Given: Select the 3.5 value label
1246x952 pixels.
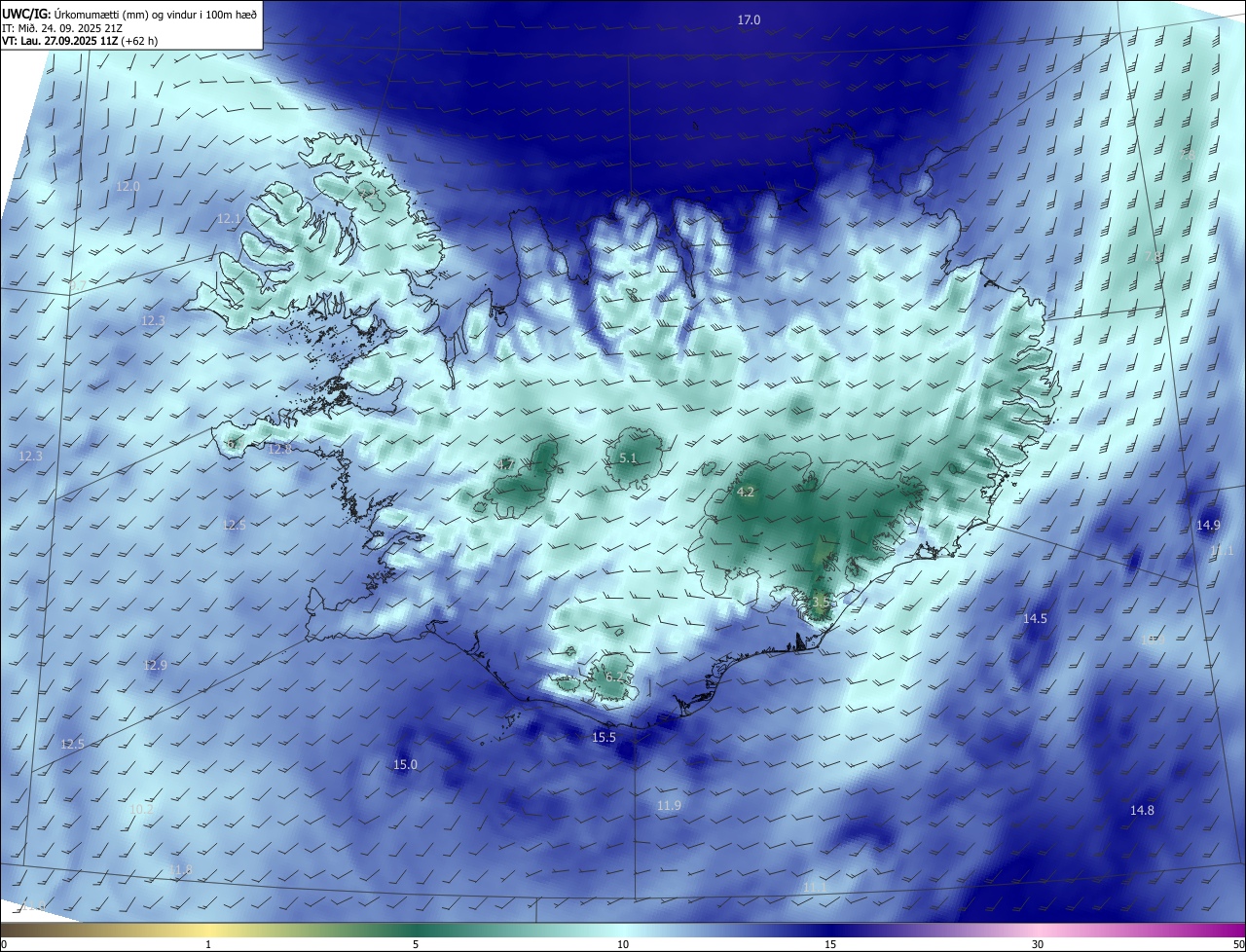Looking at the screenshot, I should [821, 603].
